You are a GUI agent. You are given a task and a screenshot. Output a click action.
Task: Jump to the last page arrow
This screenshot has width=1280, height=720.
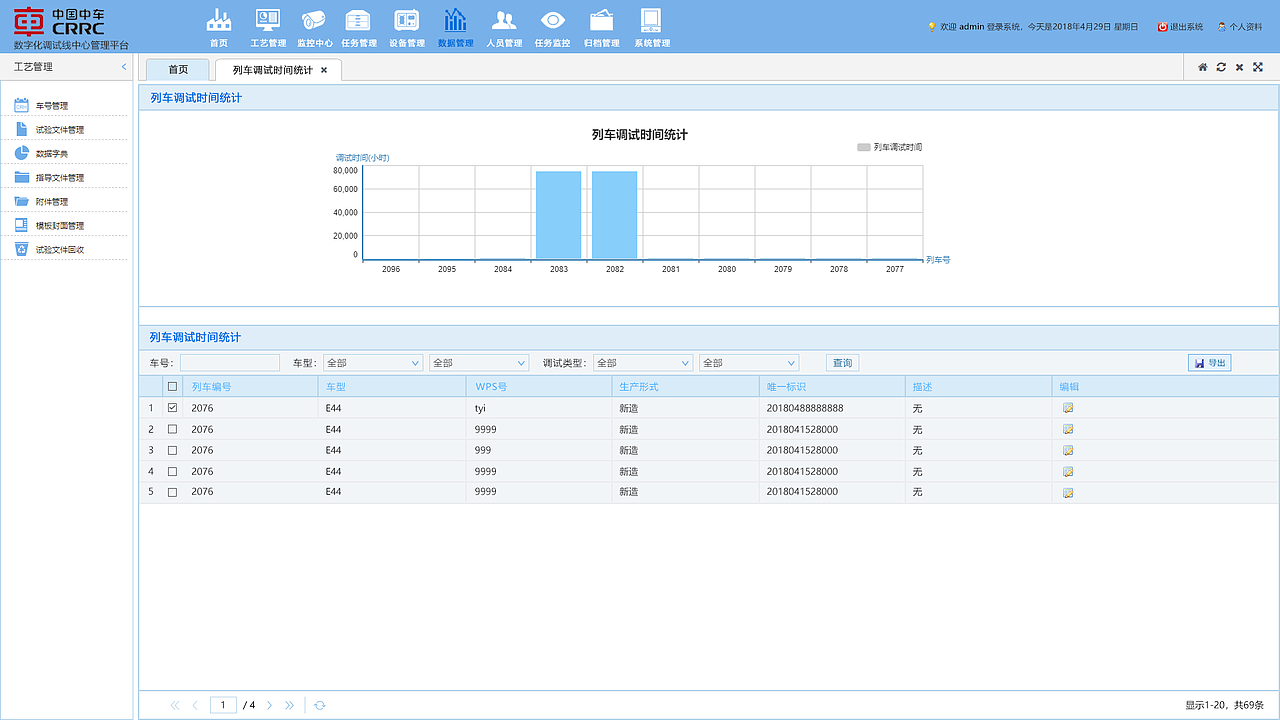289,705
